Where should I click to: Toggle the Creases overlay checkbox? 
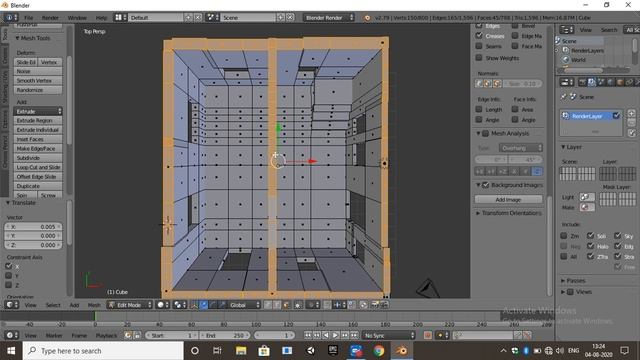pyautogui.click(x=479, y=36)
